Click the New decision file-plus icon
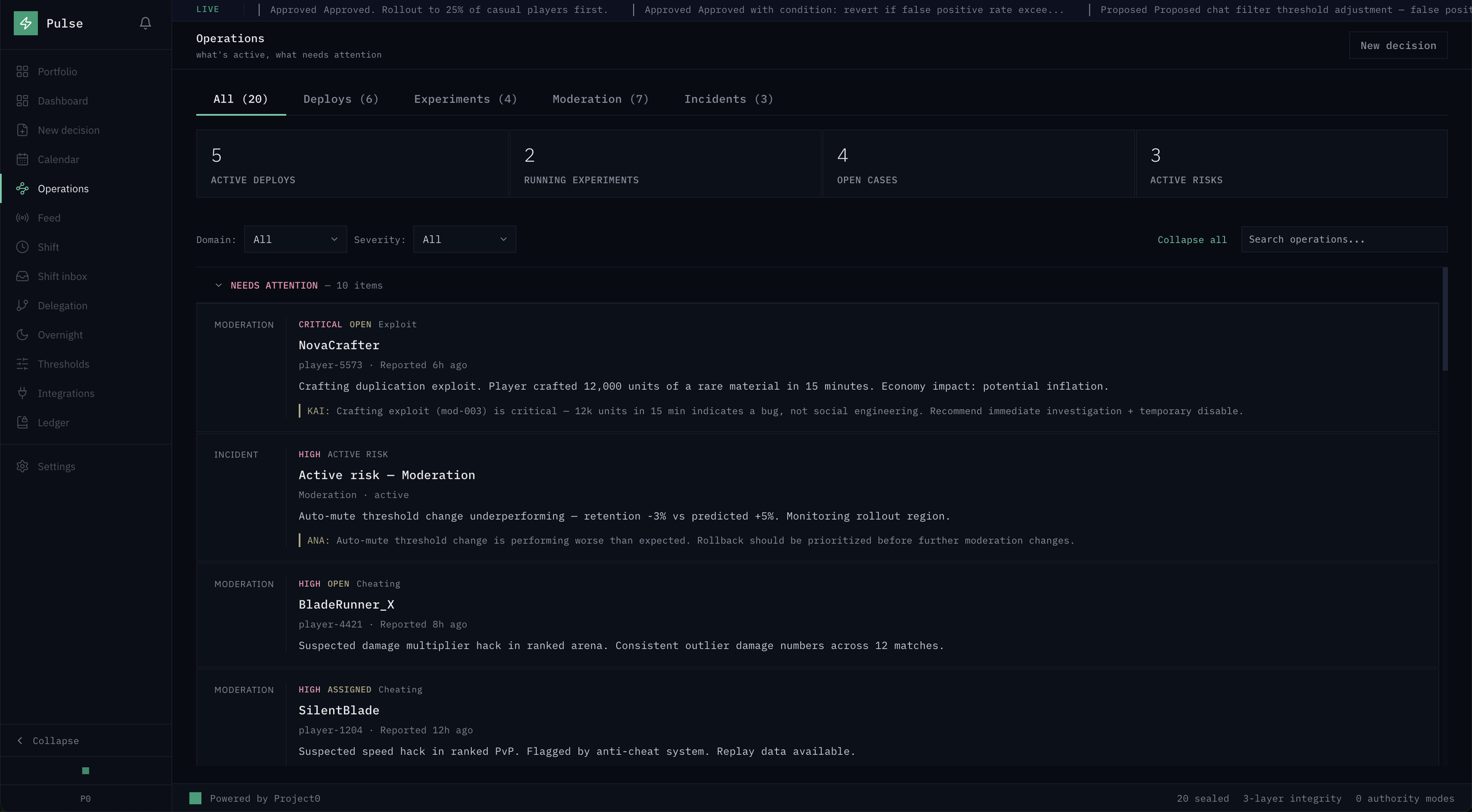 [23, 130]
